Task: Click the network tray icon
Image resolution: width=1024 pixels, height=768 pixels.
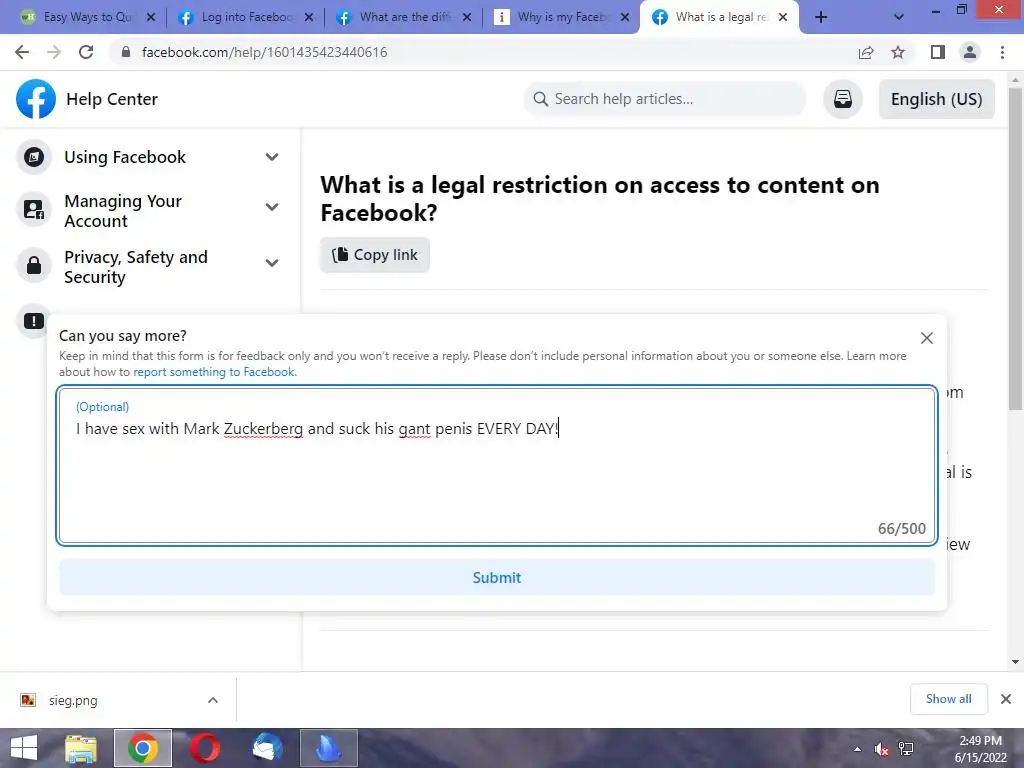Action: pyautogui.click(x=906, y=749)
